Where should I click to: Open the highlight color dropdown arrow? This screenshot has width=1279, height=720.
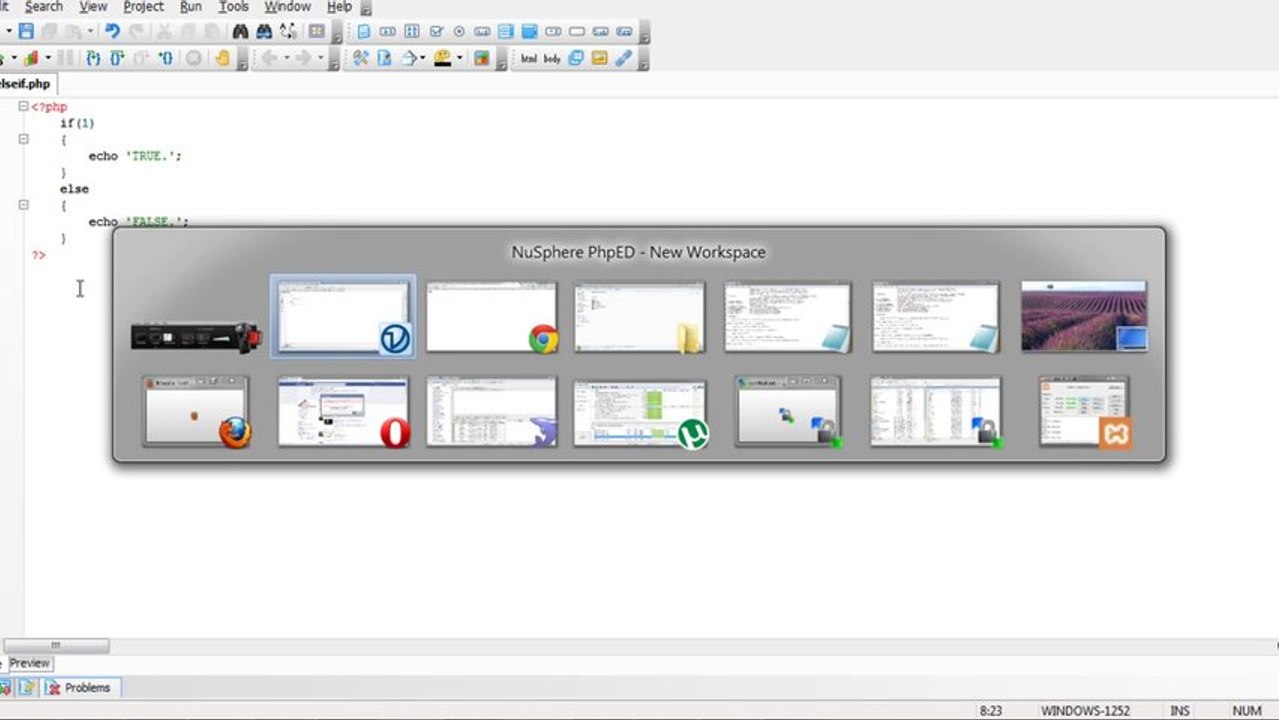point(459,58)
